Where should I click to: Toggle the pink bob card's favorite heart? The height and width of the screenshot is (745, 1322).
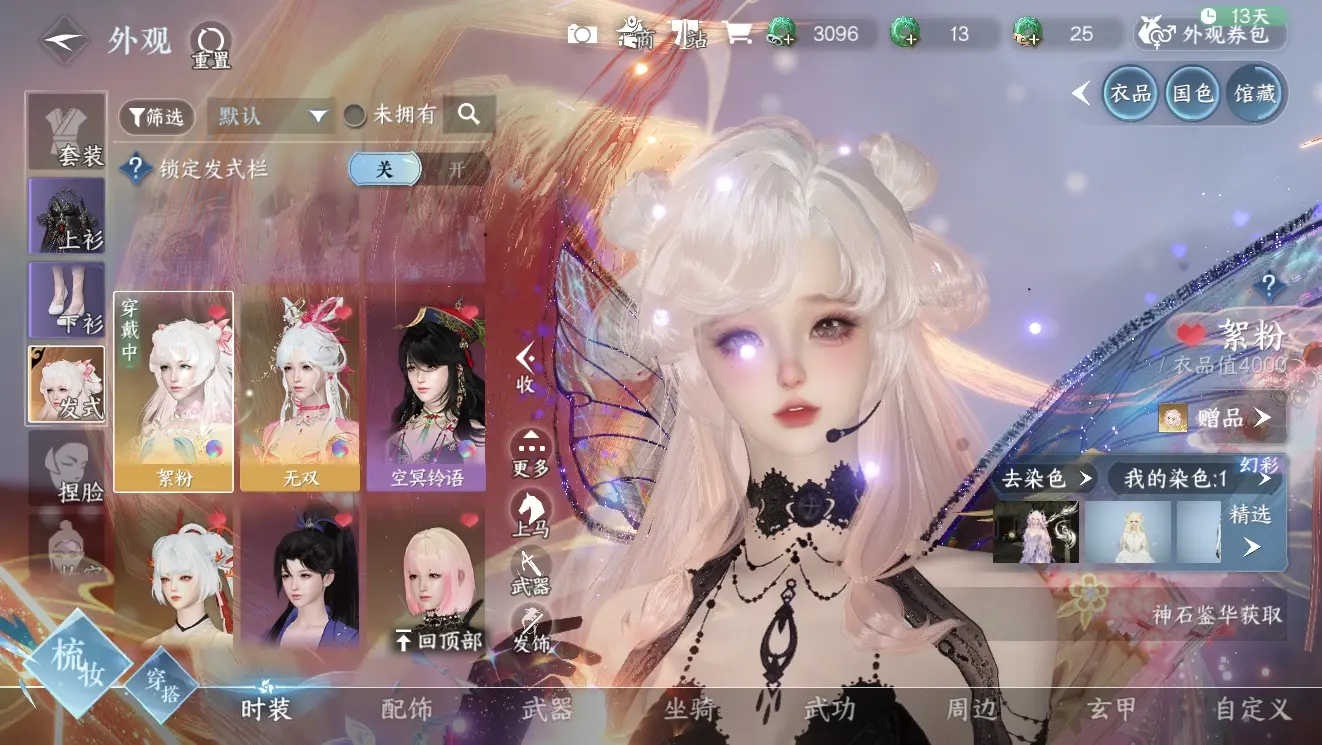point(470,520)
